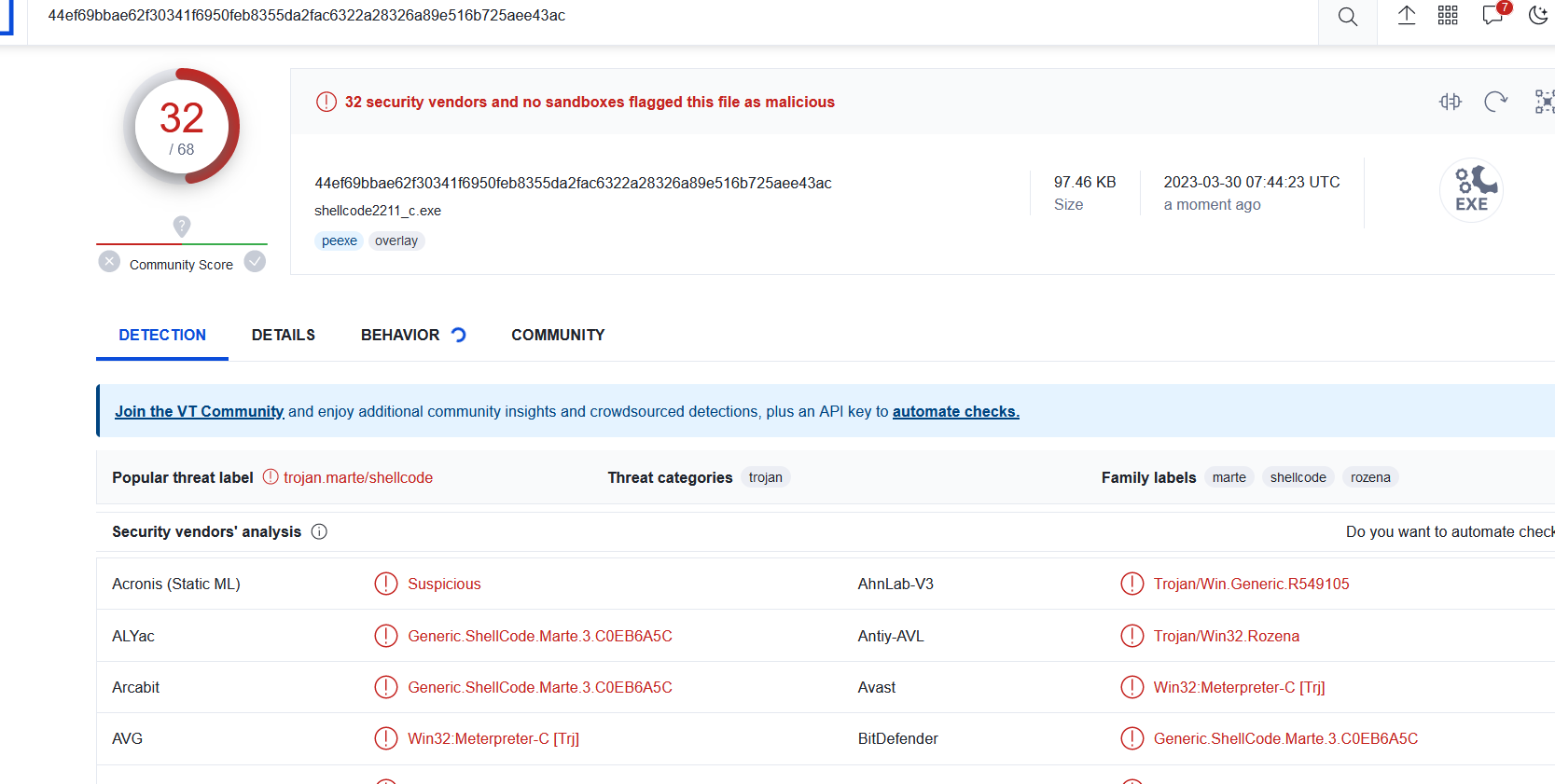Screen dimensions: 1555x784
Task: Open the notifications chat icon
Action: click(1493, 16)
